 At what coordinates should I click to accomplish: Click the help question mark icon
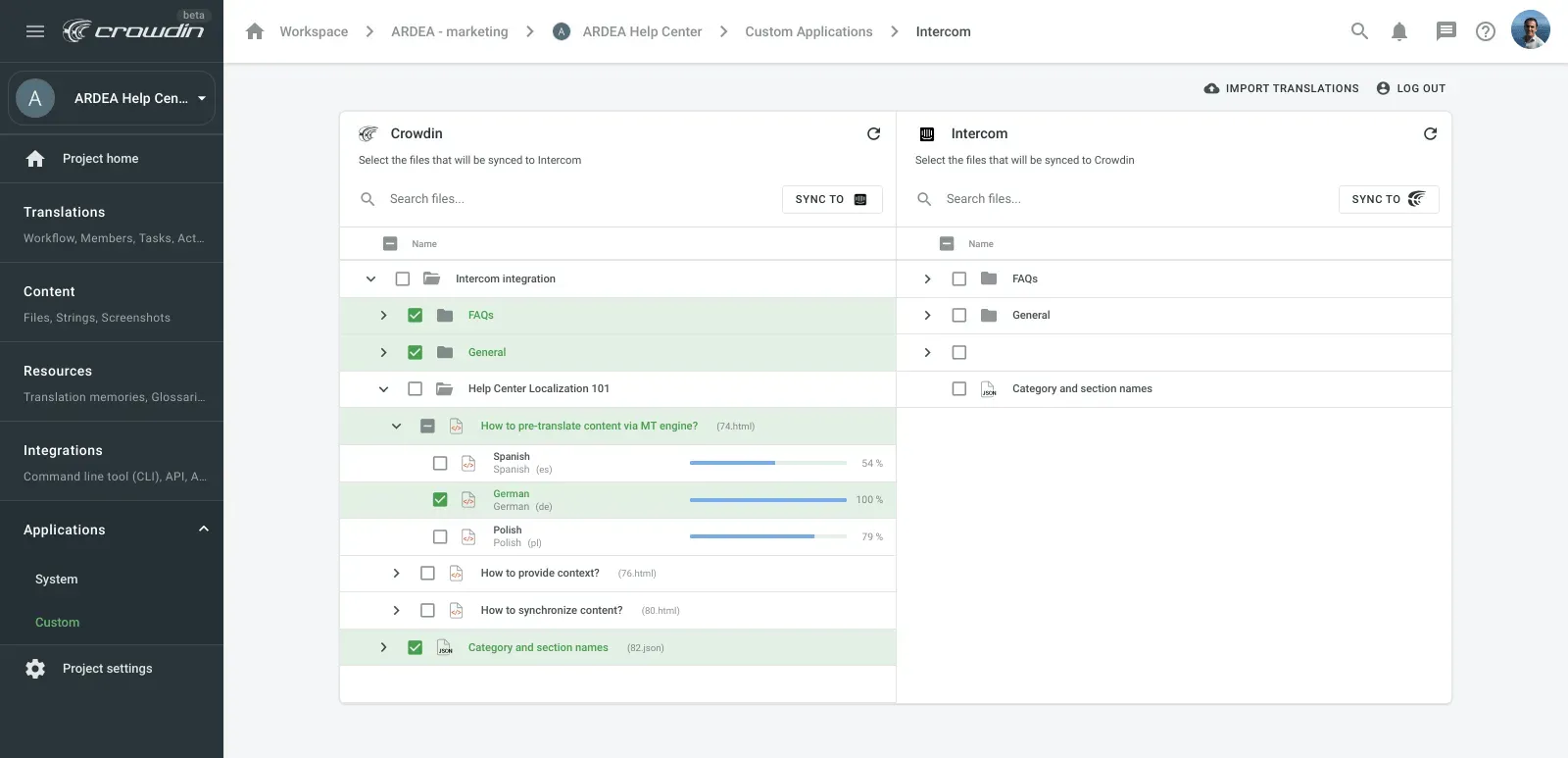1486,31
